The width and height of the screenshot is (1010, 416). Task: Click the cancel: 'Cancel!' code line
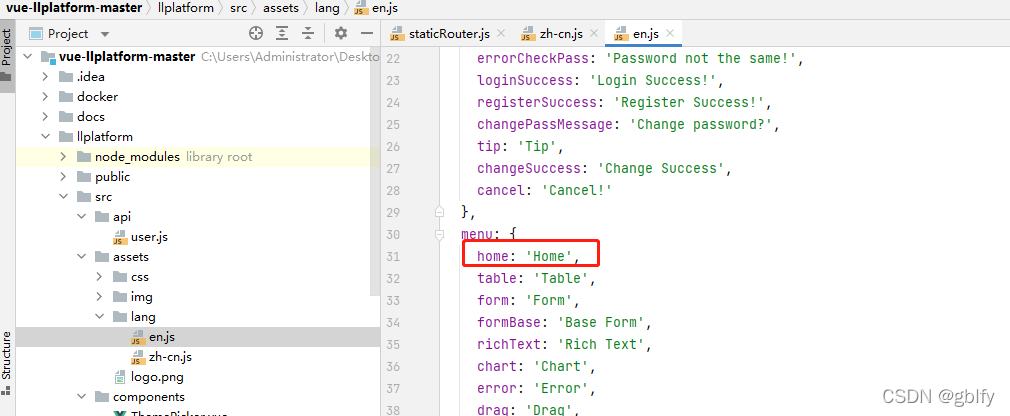pyautogui.click(x=544, y=190)
